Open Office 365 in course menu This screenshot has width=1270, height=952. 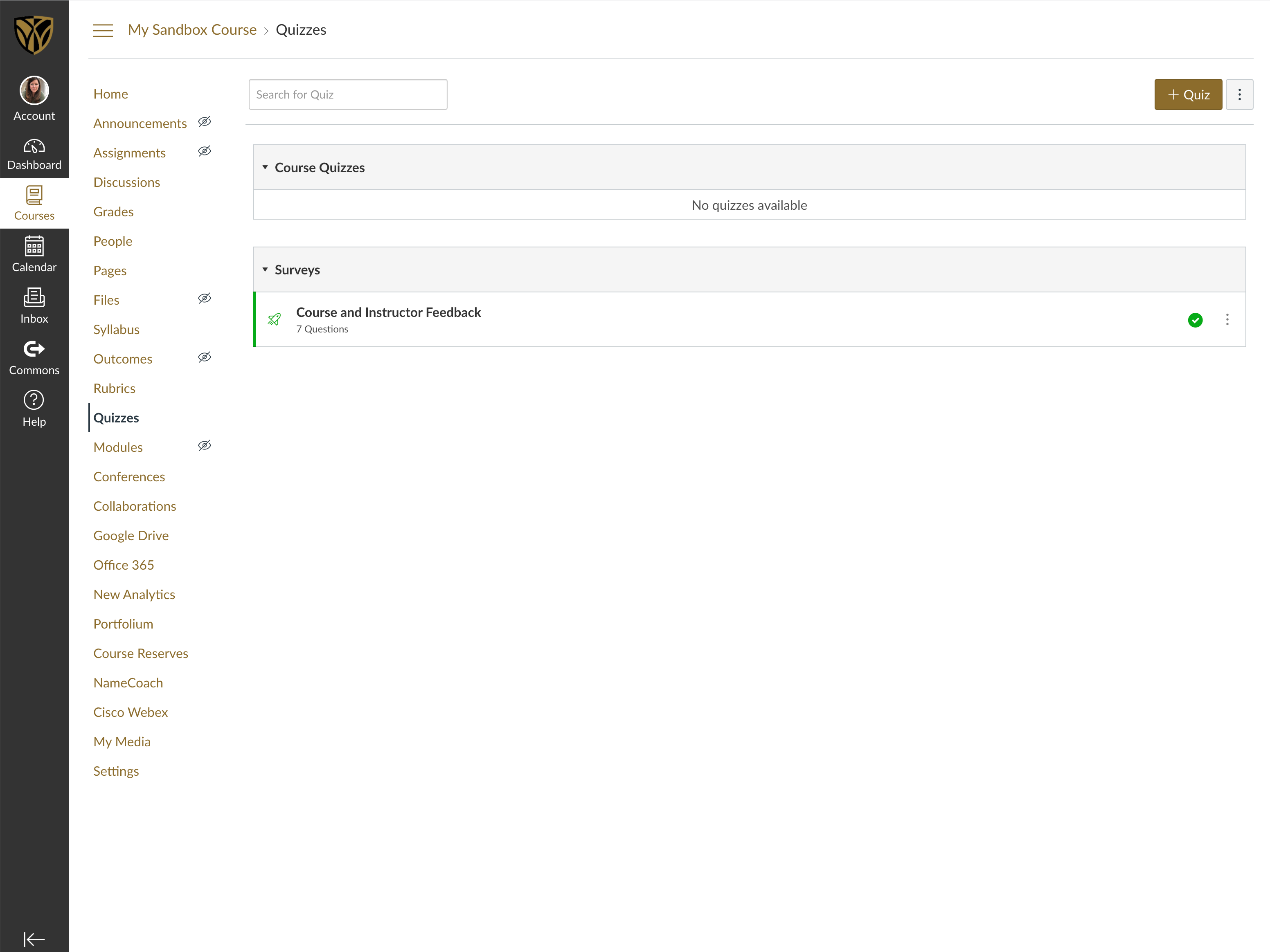coord(124,565)
